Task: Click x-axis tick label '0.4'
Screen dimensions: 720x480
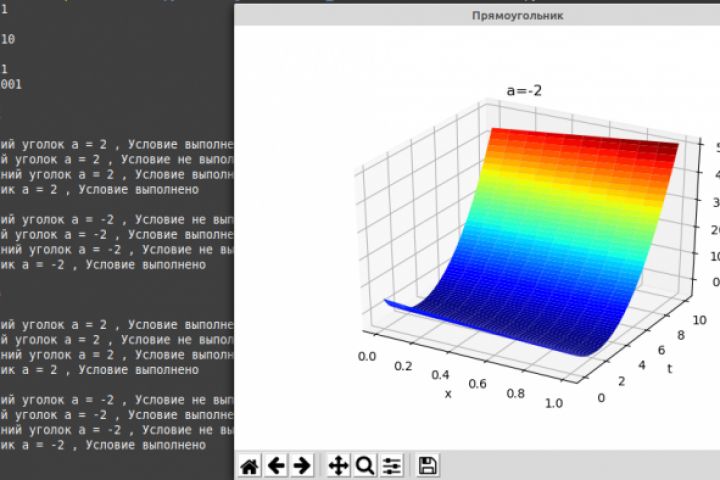Action: click(440, 375)
